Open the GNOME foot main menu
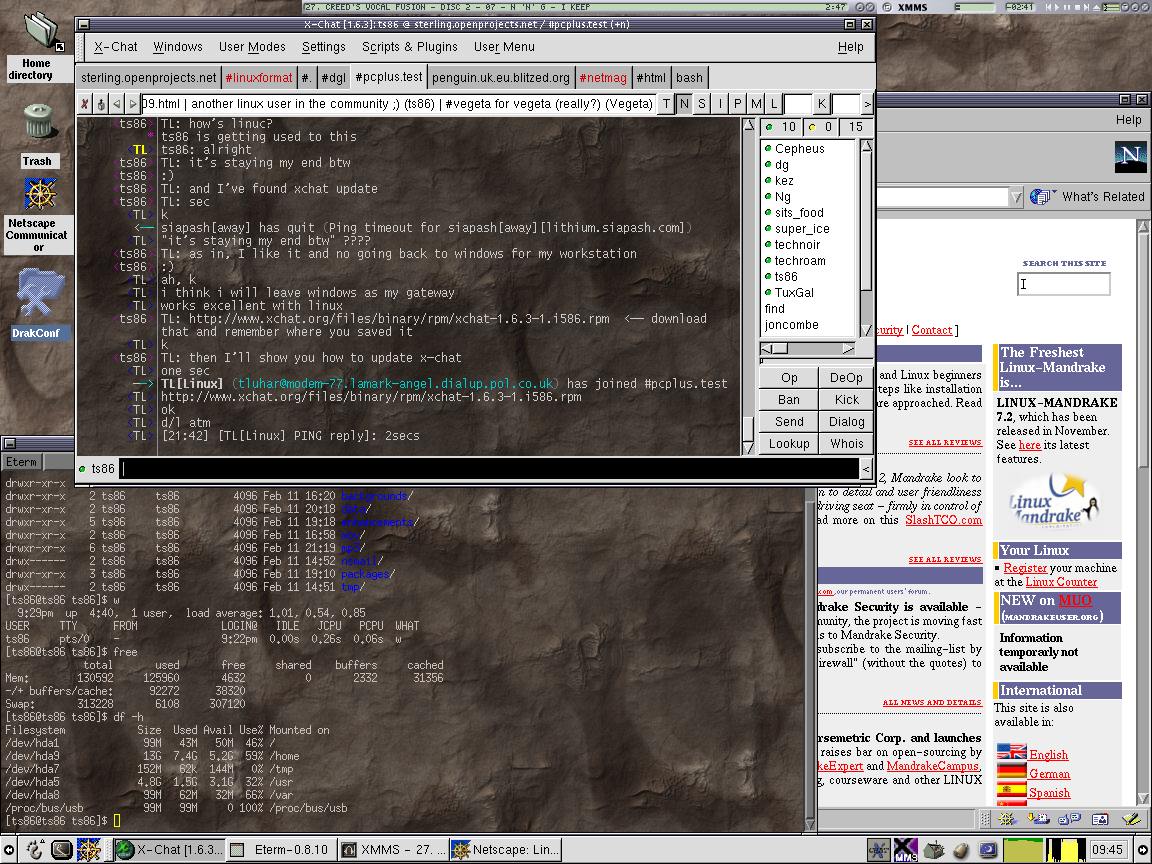Image resolution: width=1152 pixels, height=864 pixels. (35, 850)
